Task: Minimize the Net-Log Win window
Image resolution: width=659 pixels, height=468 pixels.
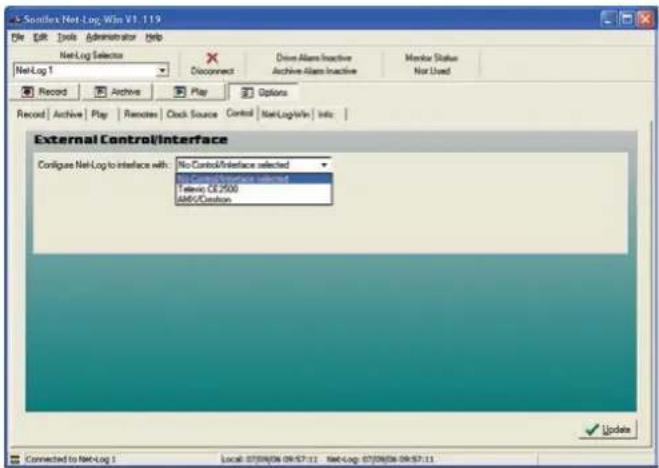Action: pos(607,19)
